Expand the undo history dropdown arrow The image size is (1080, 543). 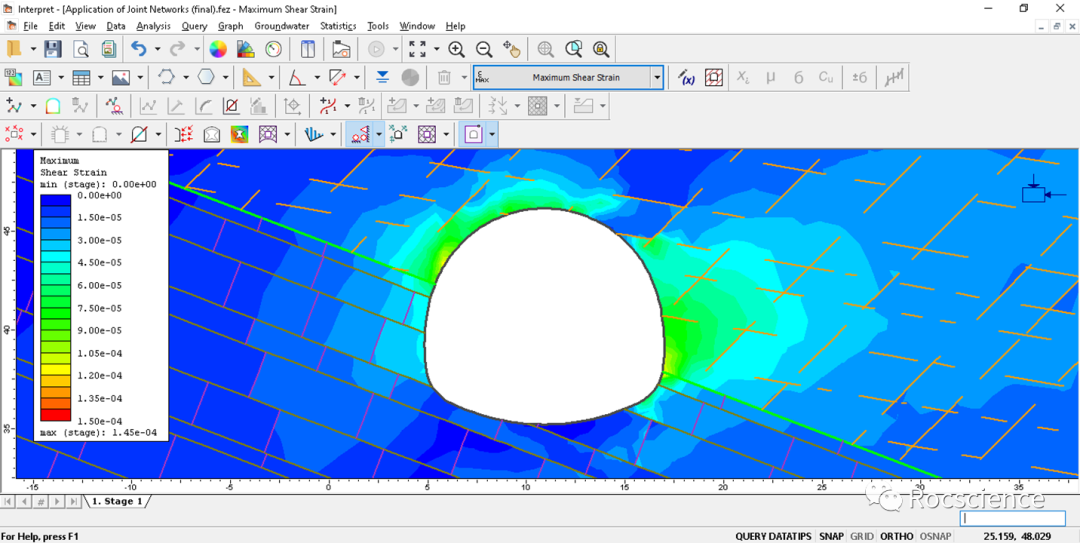pos(157,49)
